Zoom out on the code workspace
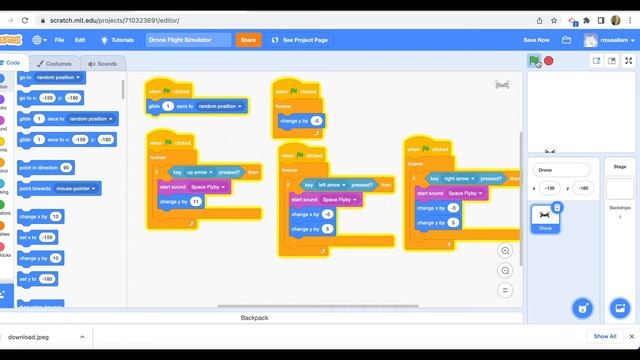 point(505,271)
